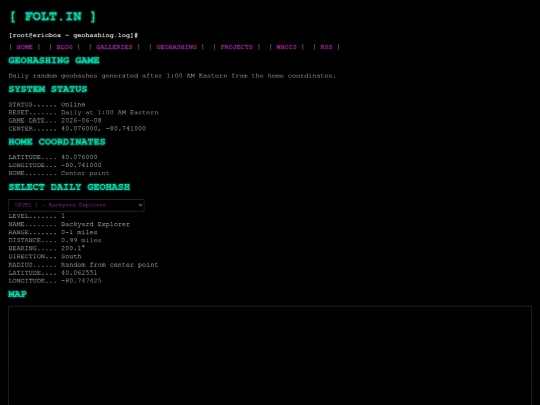Viewport: 540px width, 405px height.
Task: Click the HOME Center point line
Action: 59,173
